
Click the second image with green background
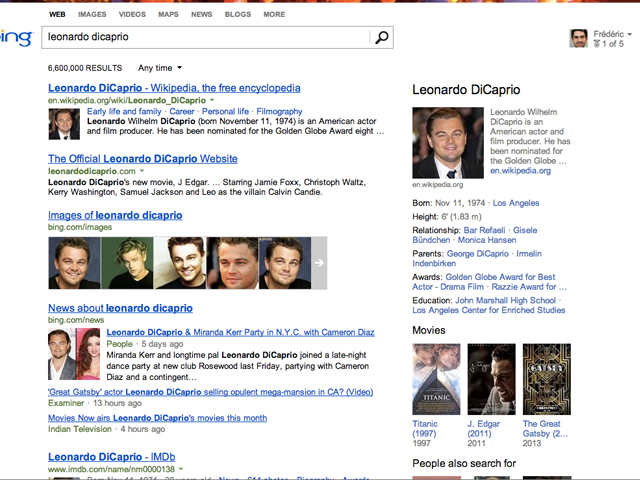click(127, 263)
